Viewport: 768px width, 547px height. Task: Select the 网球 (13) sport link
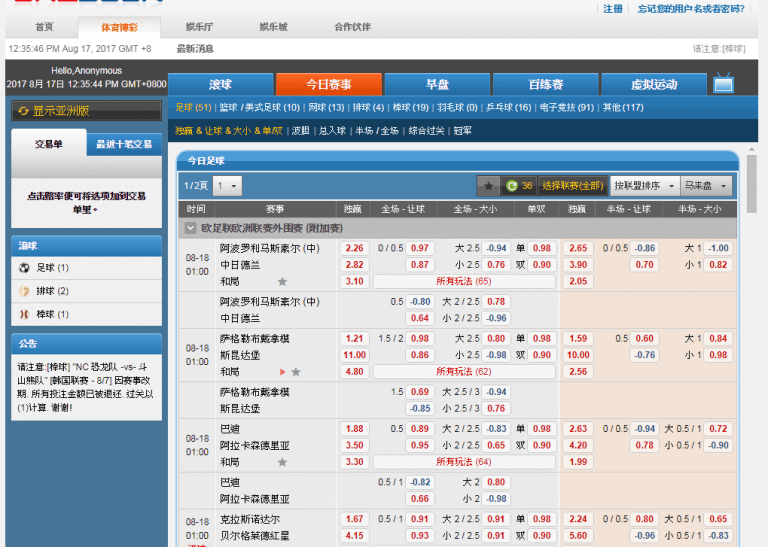click(x=326, y=107)
